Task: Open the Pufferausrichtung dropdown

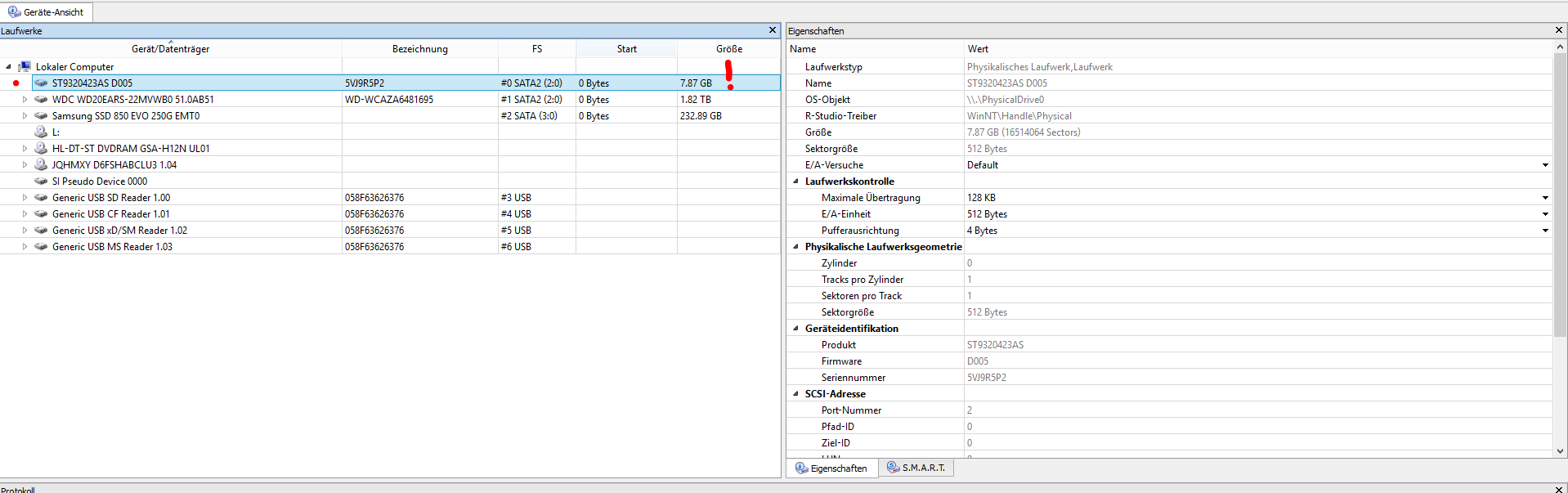Action: [1545, 231]
